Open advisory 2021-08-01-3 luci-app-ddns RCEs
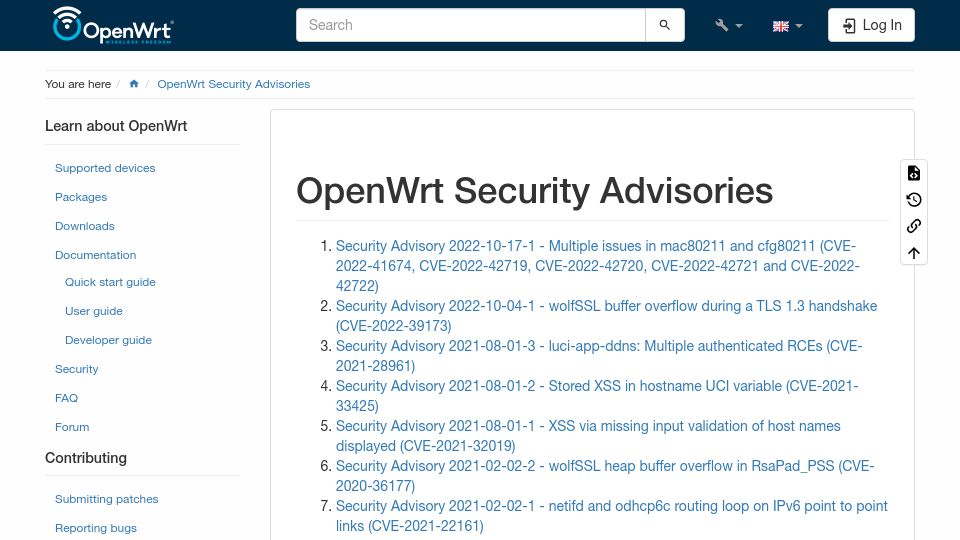 pyautogui.click(x=599, y=356)
